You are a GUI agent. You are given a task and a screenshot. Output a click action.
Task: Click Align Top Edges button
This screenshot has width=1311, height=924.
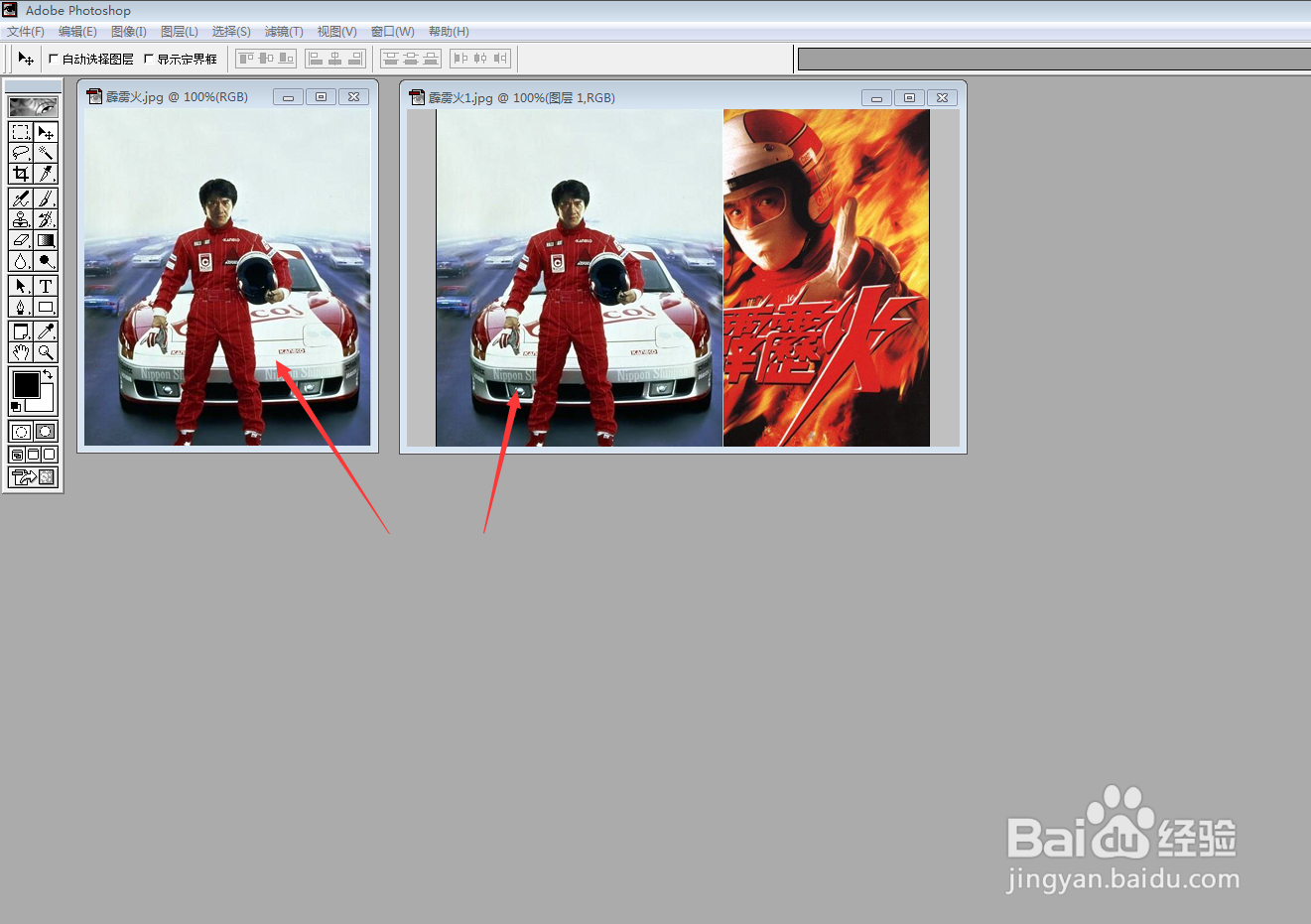click(247, 59)
